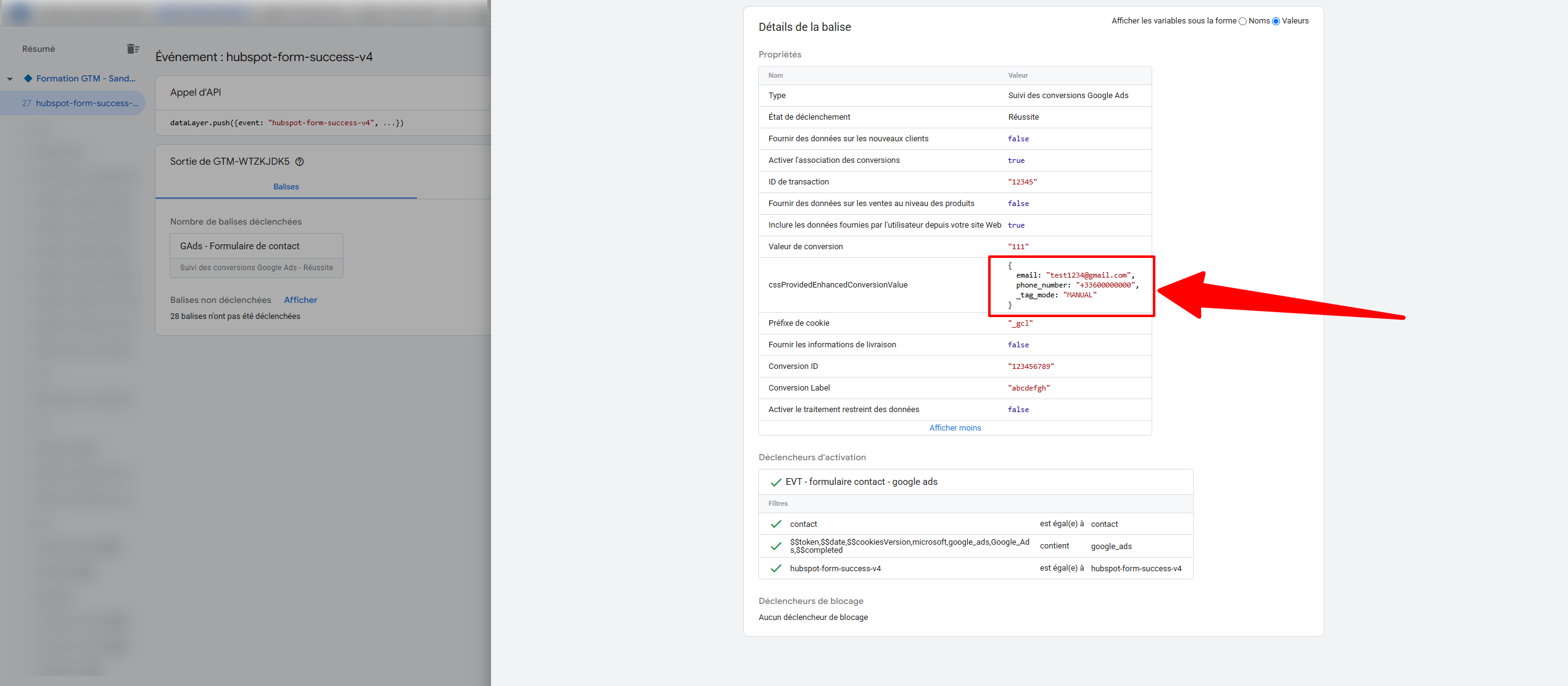1568x686 pixels.
Task: Select the Noms radio button
Action: 1242,22
